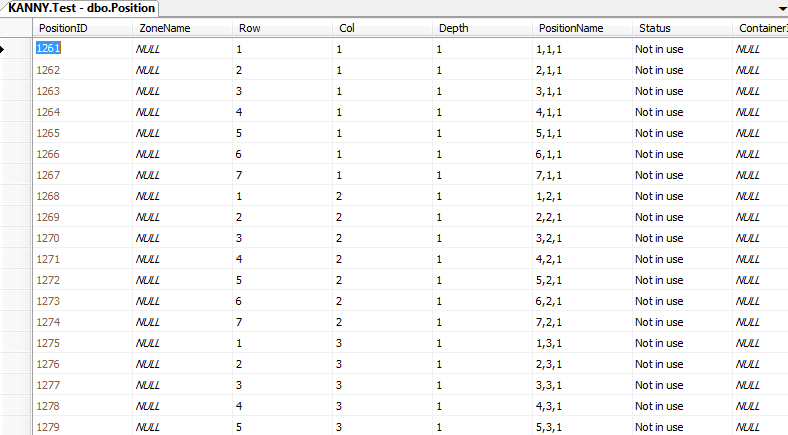The image size is (788, 435).
Task: Select PositionID cell 1270
Action: click(82, 239)
